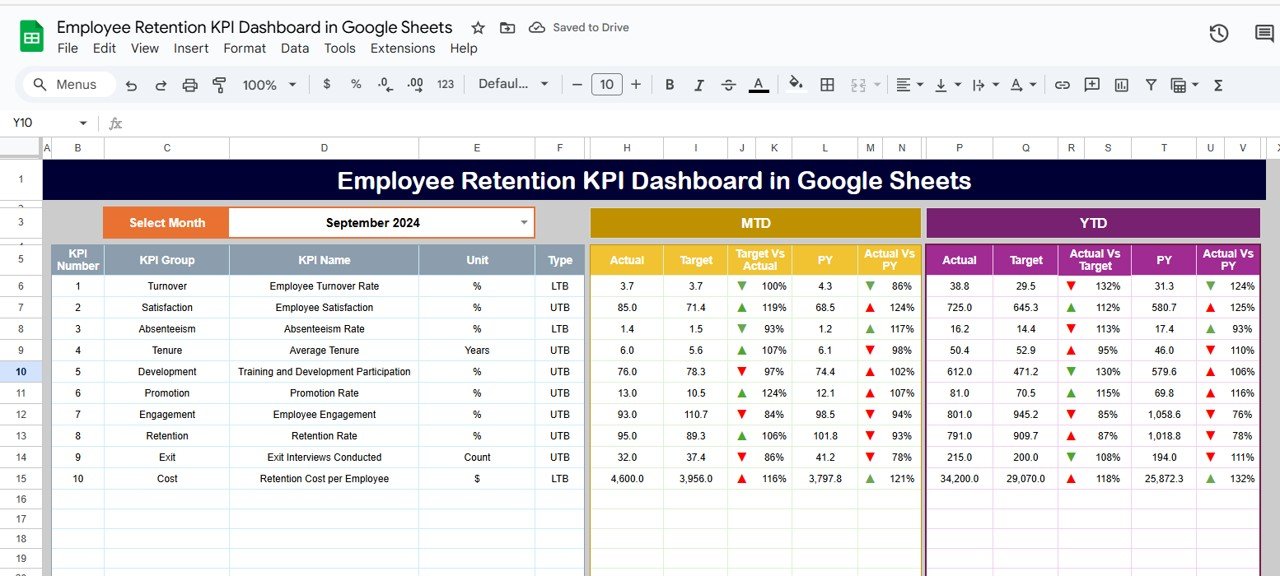This screenshot has height=576, width=1280.
Task: Click the Create a filter icon
Action: (1151, 84)
